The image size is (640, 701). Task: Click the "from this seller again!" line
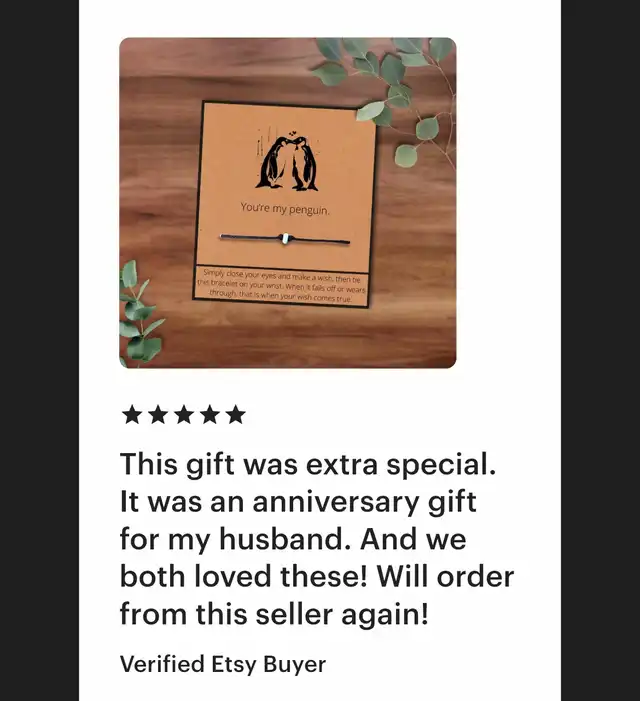274,614
